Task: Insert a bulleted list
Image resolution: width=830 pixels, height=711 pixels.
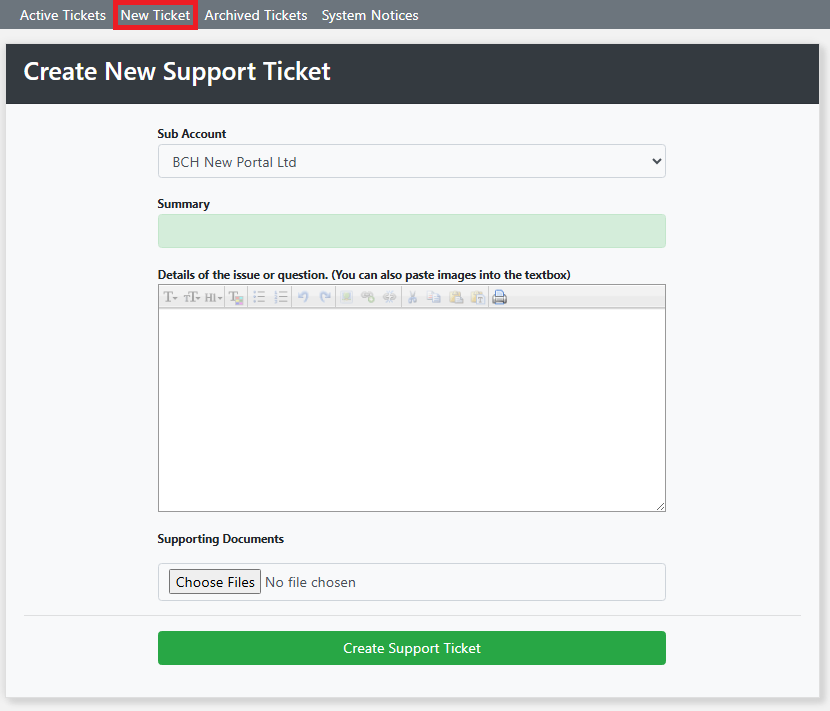Action: [259, 297]
